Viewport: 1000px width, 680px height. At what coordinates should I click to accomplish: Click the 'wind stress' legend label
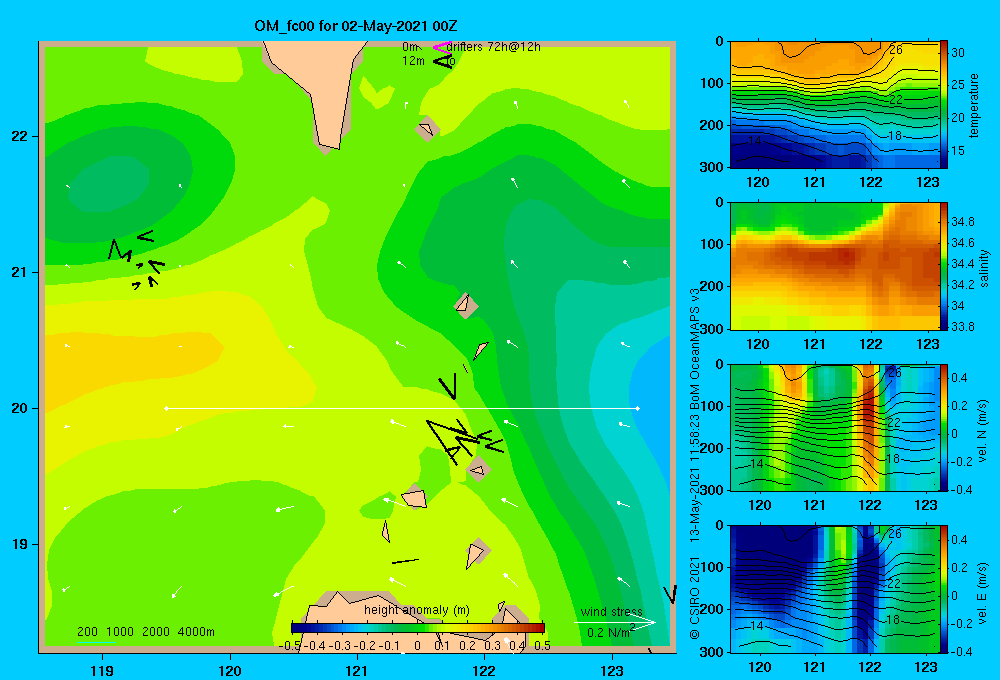click(612, 612)
